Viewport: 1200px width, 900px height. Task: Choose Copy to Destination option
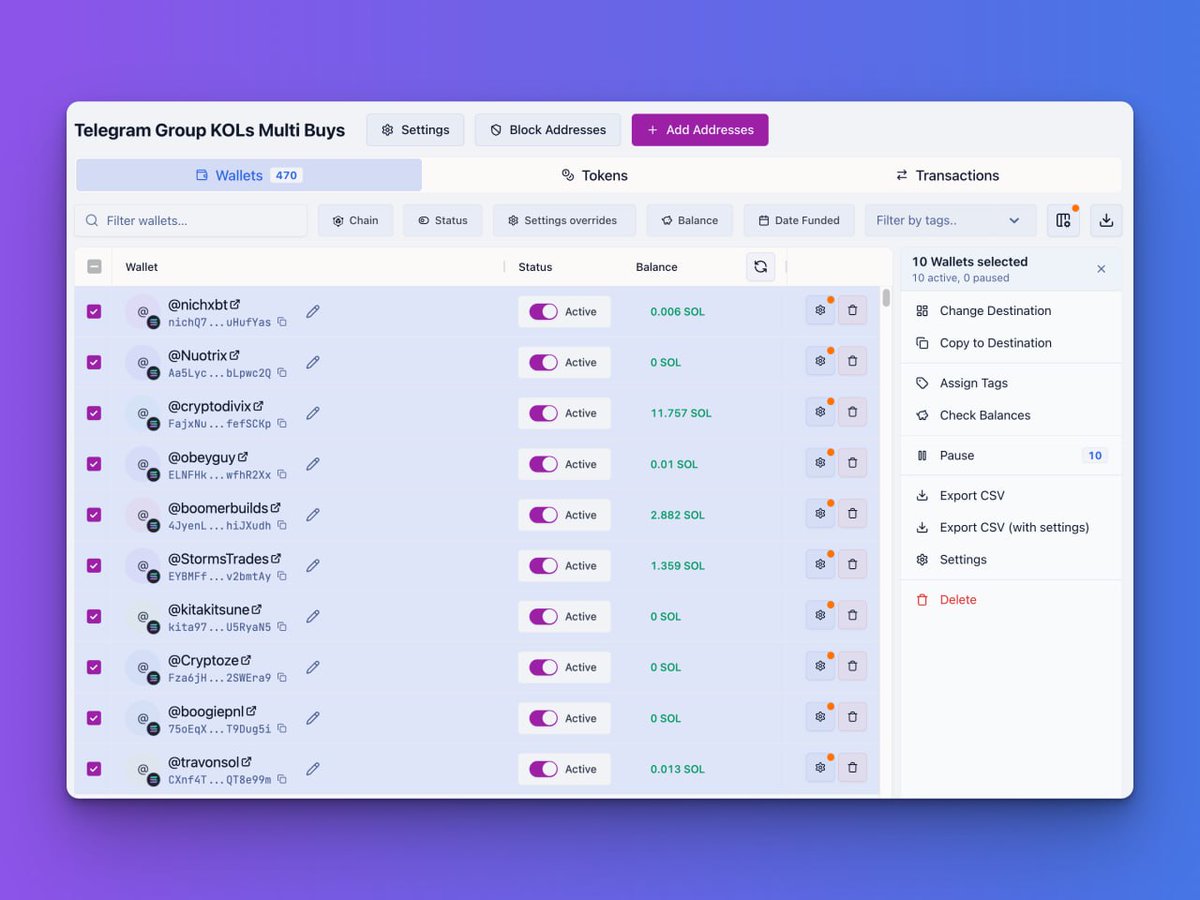coord(1011,343)
